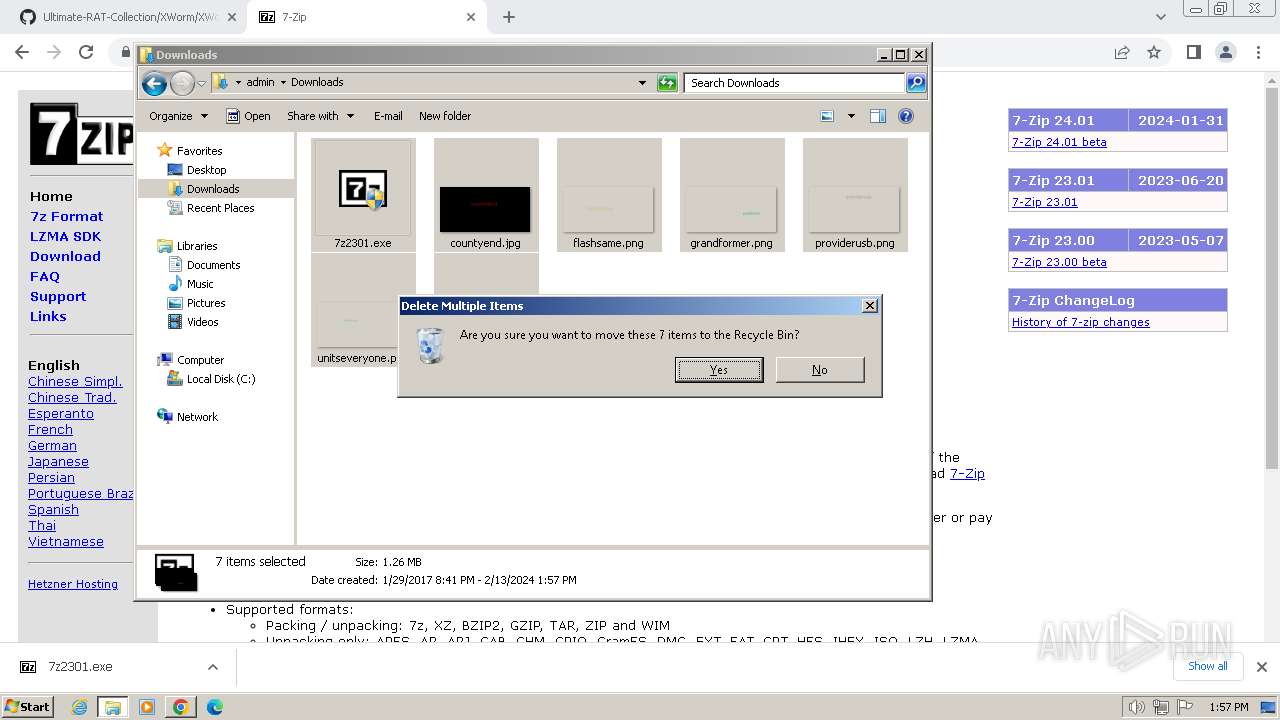This screenshot has width=1280, height=720.
Task: Click the Explorer forward arrow button
Action: pos(182,83)
